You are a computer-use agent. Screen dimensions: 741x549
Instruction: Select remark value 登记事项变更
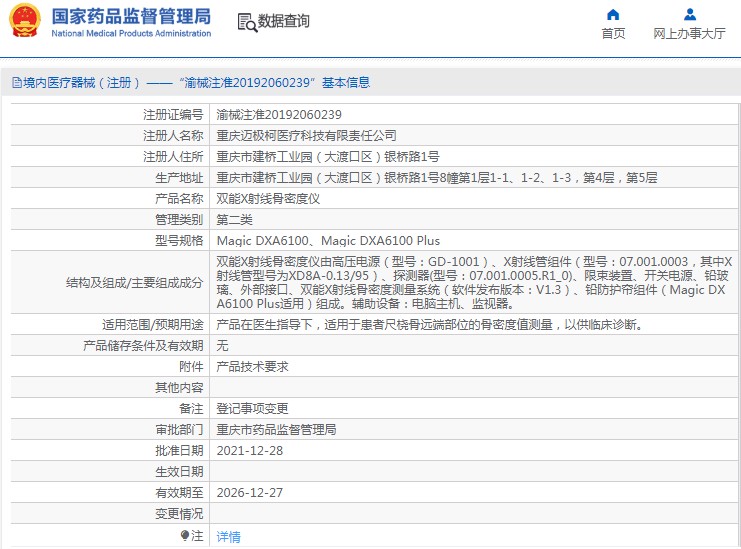coord(252,409)
